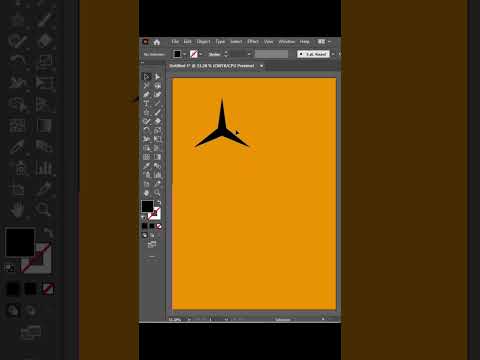
Task: Select the Blend tool
Action: [x=157, y=166]
